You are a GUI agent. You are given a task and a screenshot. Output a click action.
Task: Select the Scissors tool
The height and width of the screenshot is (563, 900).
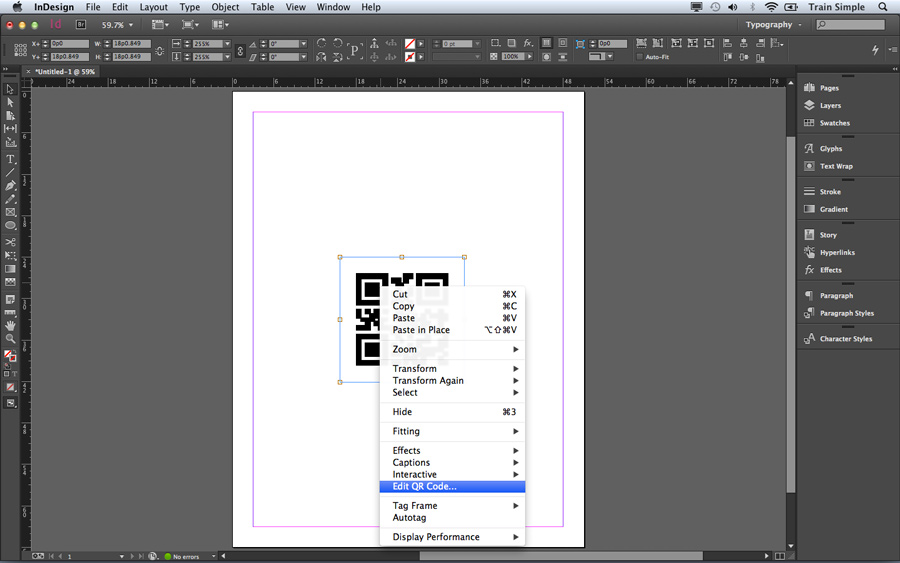pyautogui.click(x=10, y=242)
